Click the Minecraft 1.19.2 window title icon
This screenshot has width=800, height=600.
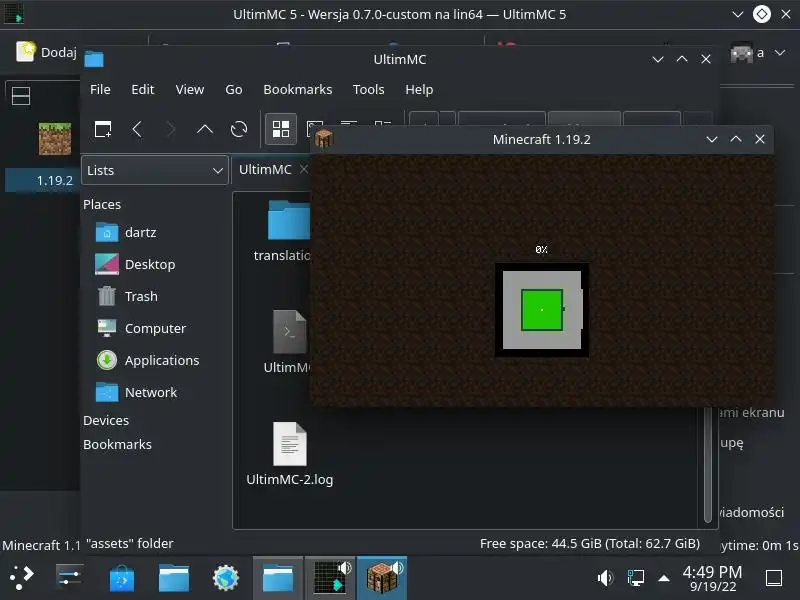point(323,138)
